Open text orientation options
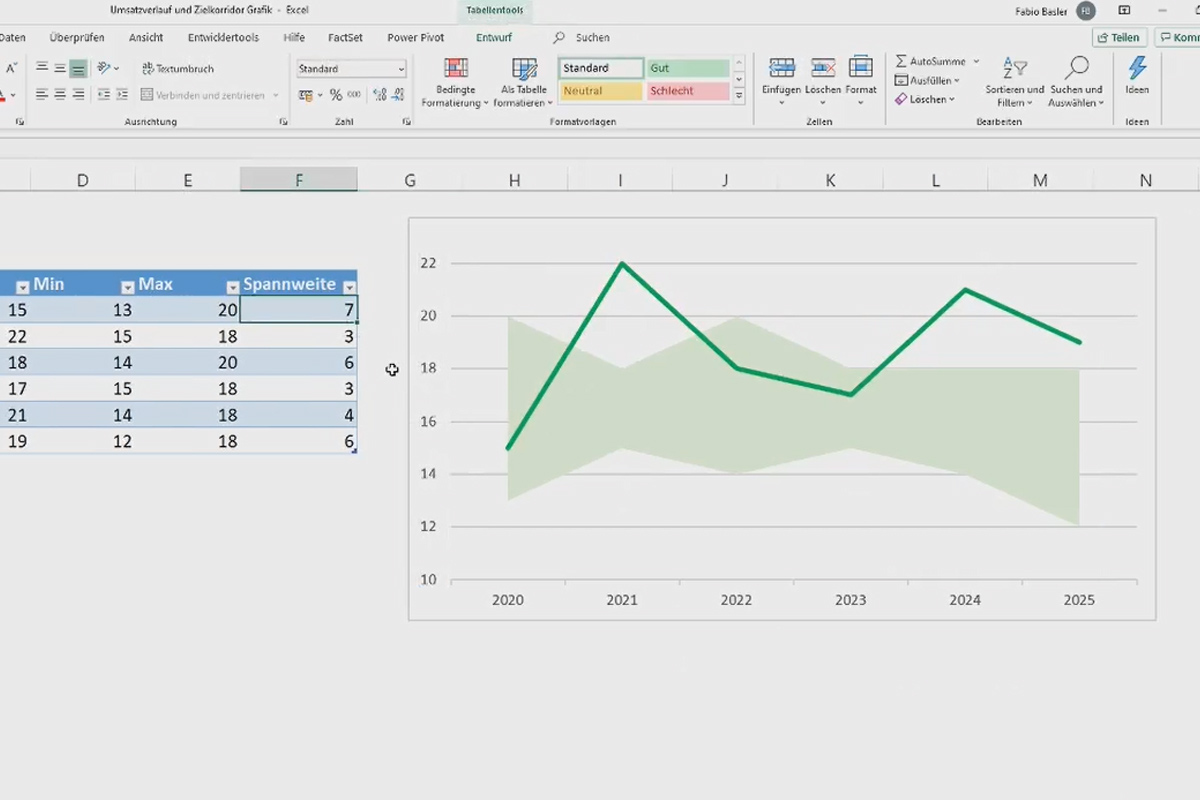The height and width of the screenshot is (800, 1200). (x=107, y=68)
